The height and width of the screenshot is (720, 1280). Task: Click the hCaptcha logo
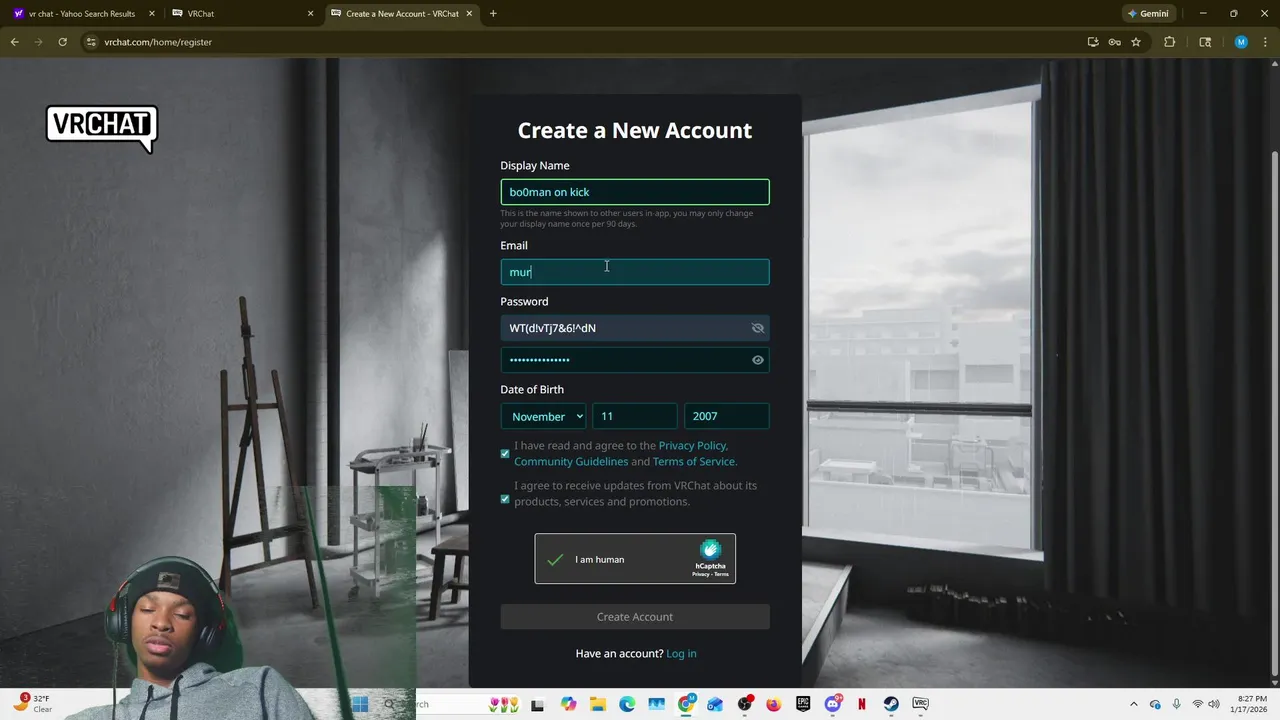point(710,550)
